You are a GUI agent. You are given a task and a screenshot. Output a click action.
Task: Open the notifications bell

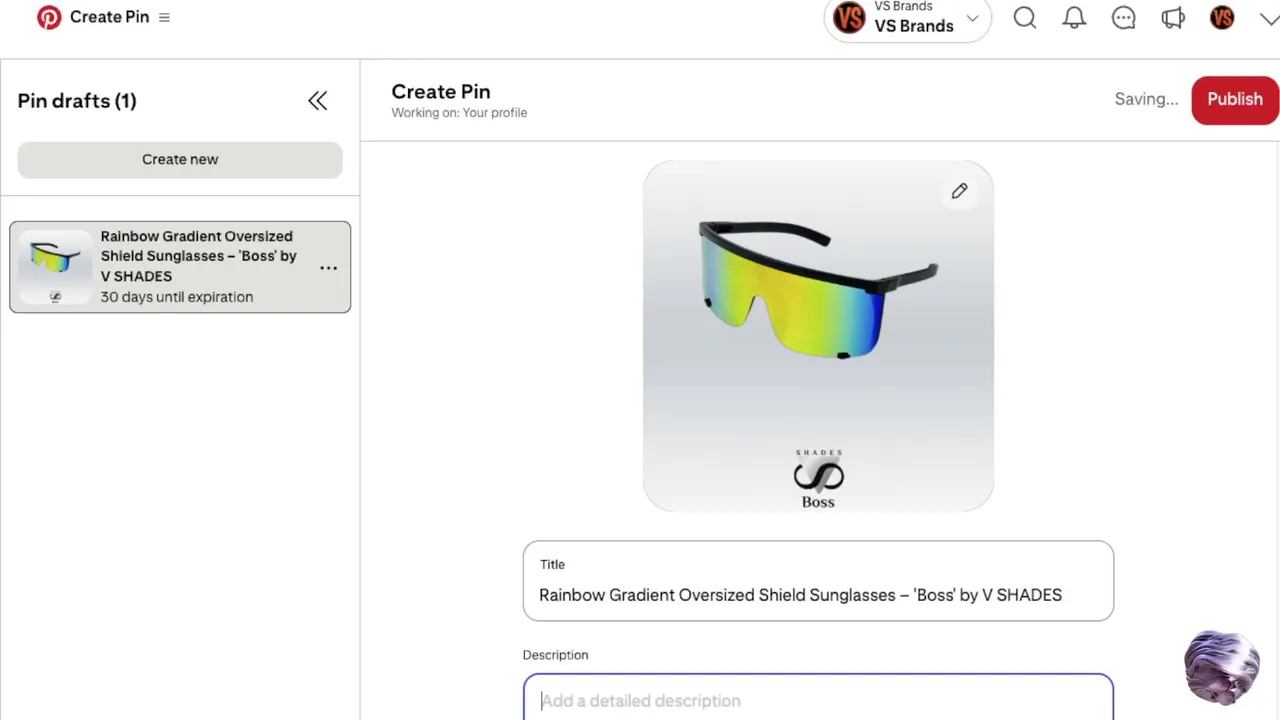click(x=1074, y=18)
